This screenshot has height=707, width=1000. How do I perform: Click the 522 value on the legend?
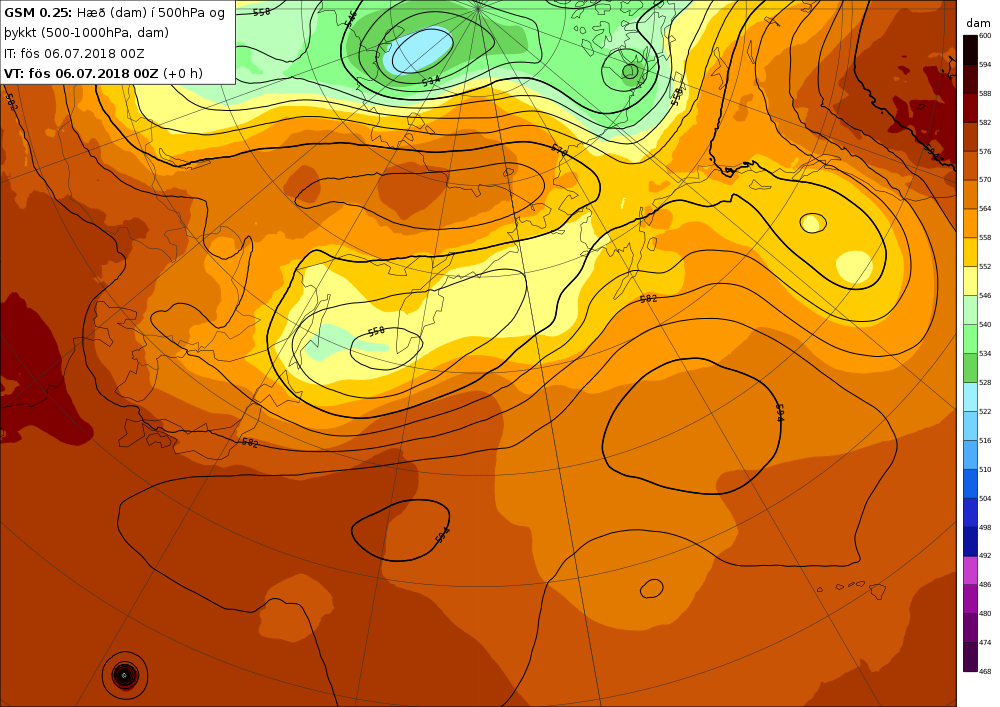click(985, 412)
